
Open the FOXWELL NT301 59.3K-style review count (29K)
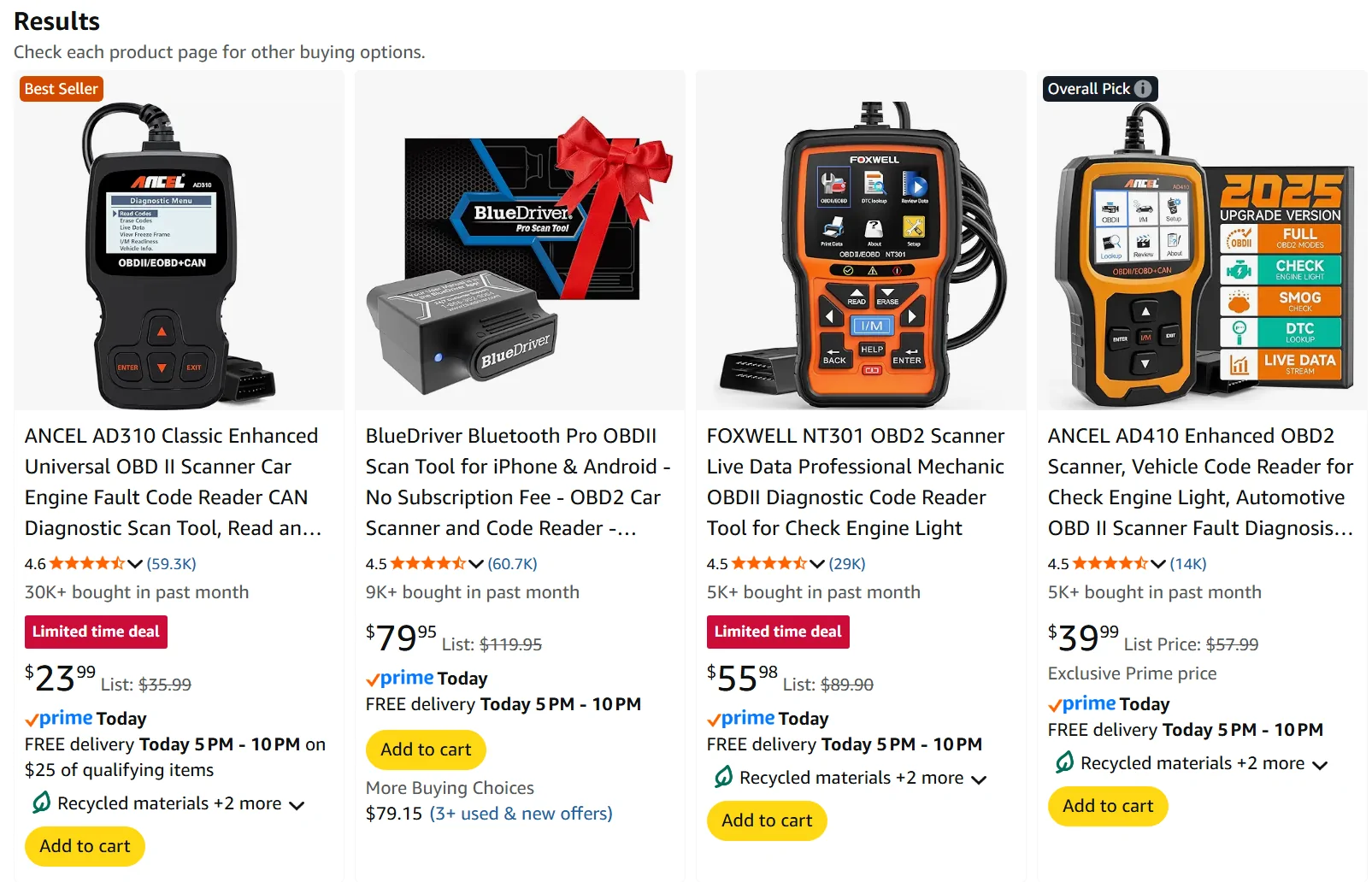847,563
